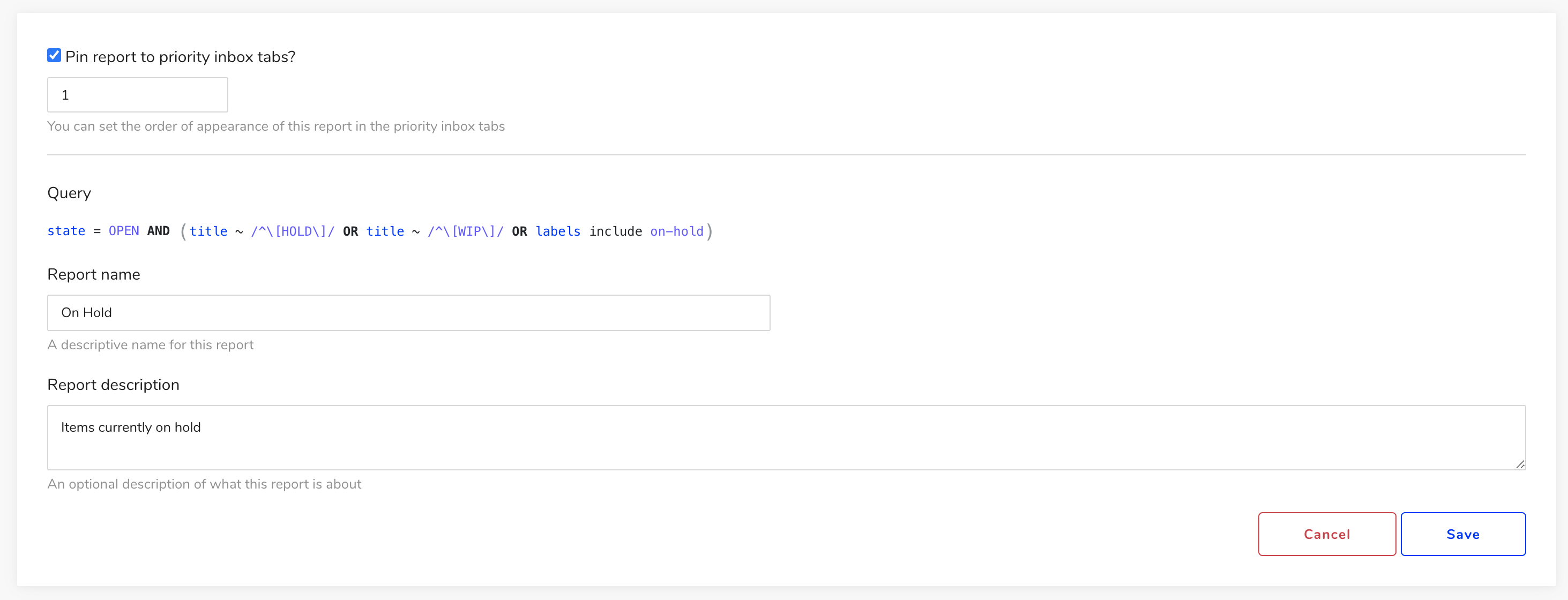
Task: Click the 'on-hold' label value in query
Action: tap(677, 231)
